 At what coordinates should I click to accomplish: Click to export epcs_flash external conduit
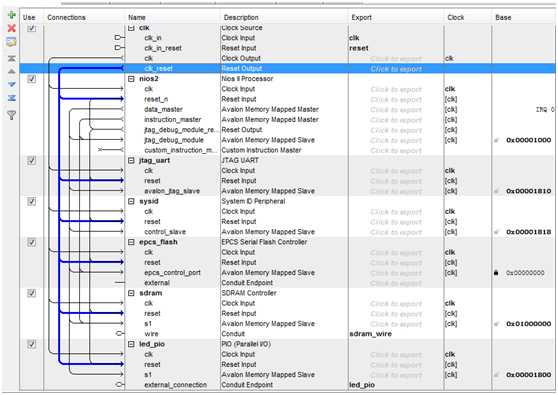pyautogui.click(x=396, y=283)
